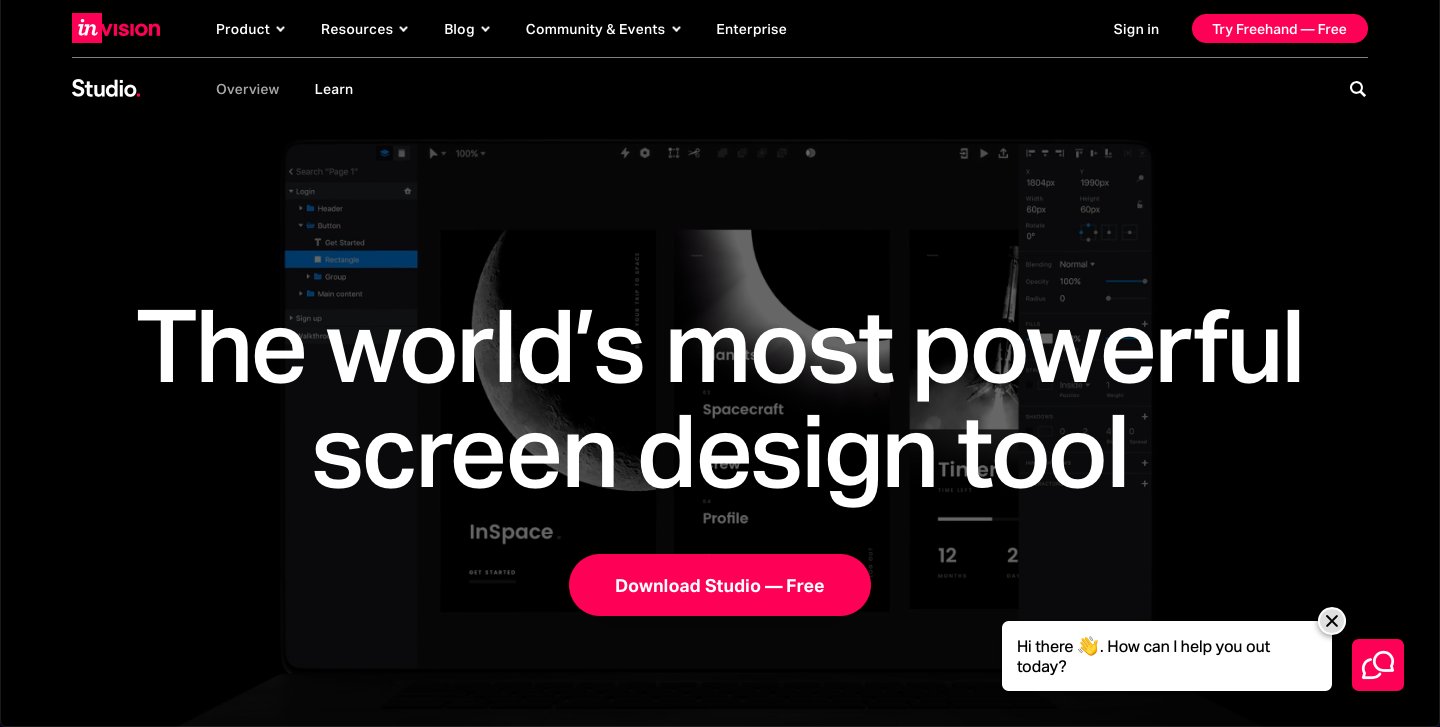Open the 'Hi there' chat message
This screenshot has height=727, width=1440.
point(1167,656)
